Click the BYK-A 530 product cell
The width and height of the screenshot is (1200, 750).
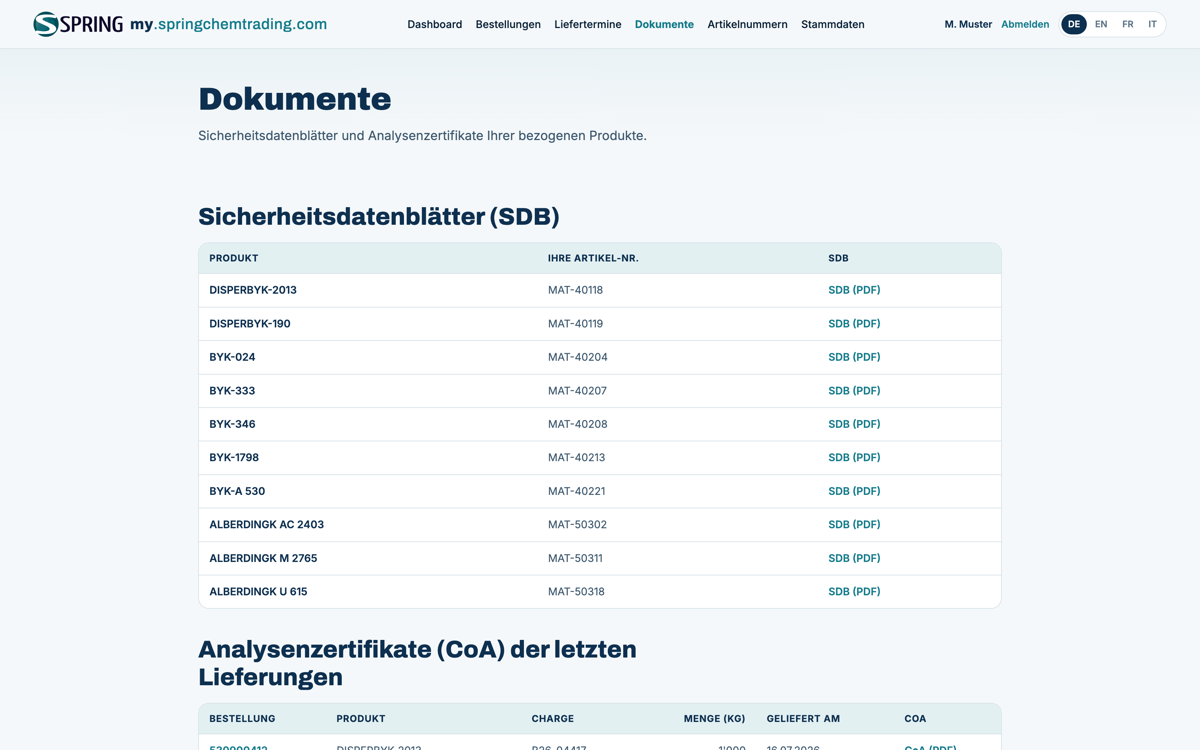point(237,491)
